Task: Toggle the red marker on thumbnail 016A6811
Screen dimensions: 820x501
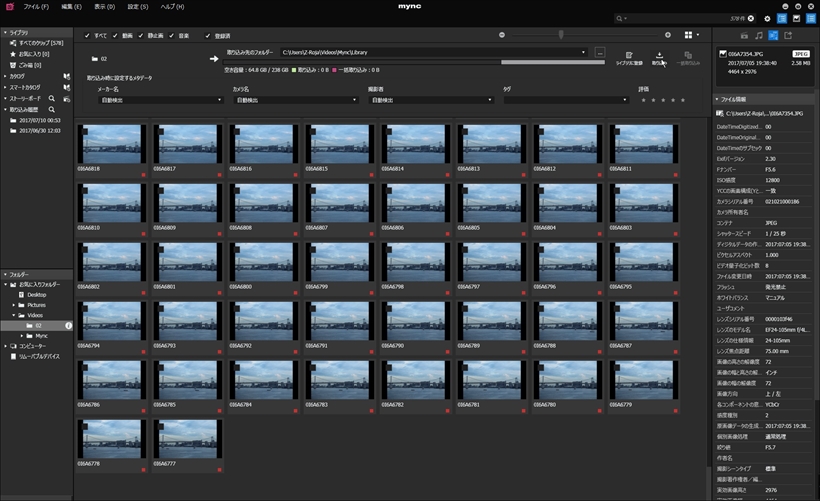Action: (675, 175)
